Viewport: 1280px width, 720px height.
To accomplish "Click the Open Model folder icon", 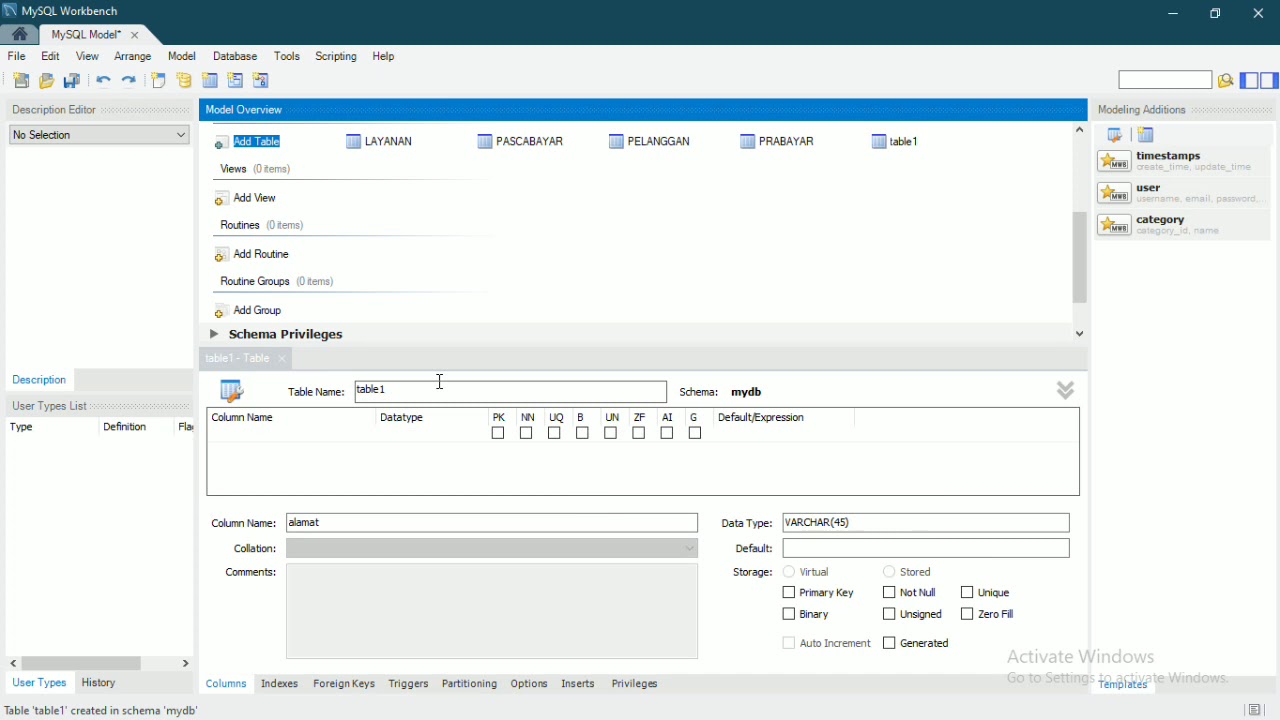I will pyautogui.click(x=46, y=81).
